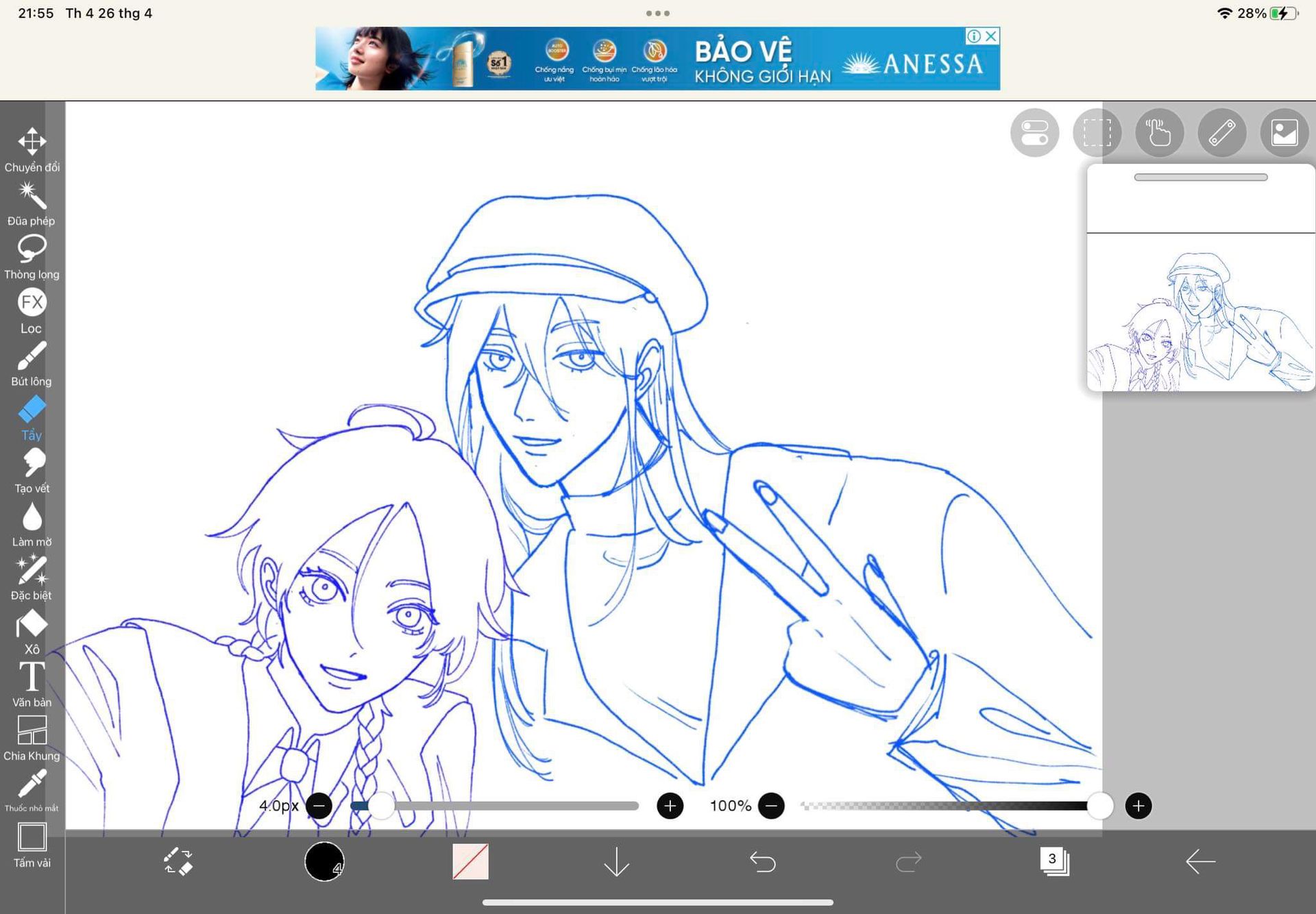
Task: Increase brush thickness with plus button
Action: (670, 806)
